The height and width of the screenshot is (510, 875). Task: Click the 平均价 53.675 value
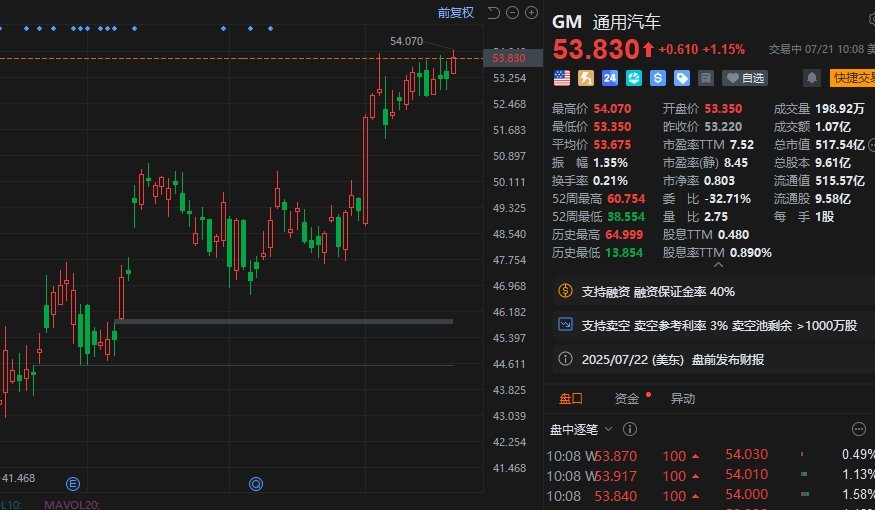coord(612,145)
